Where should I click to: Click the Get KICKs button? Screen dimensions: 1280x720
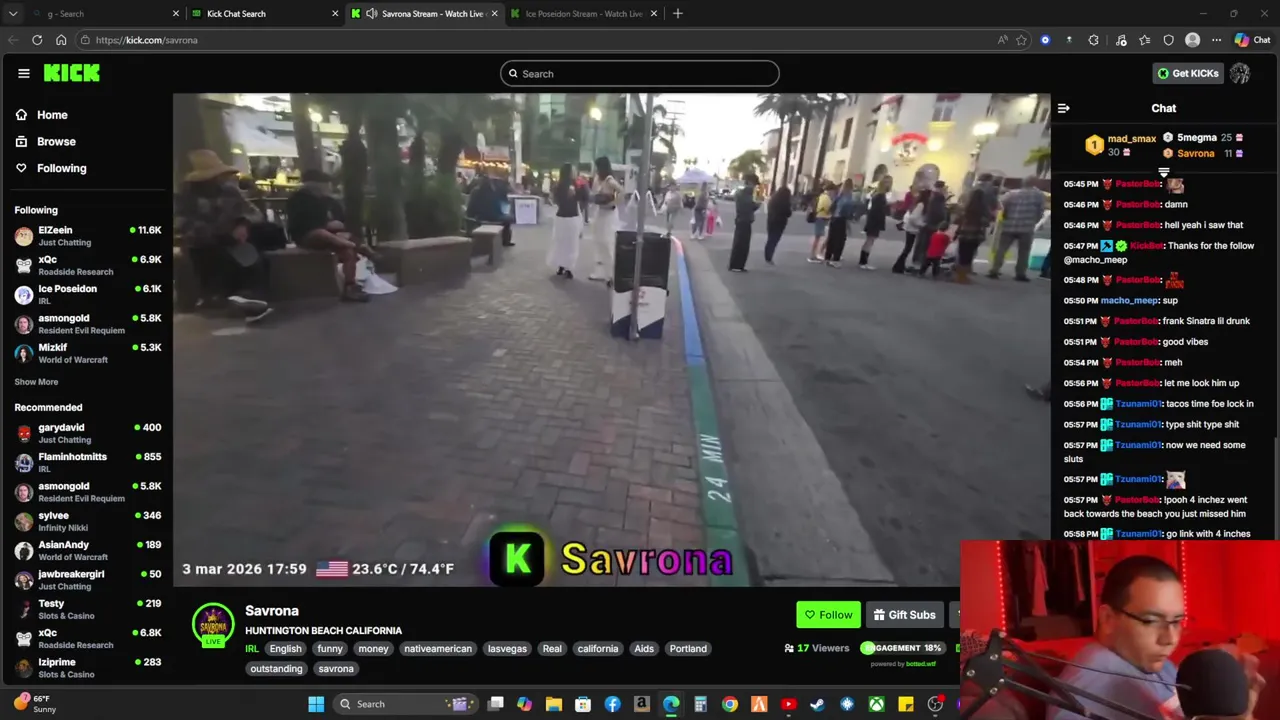[x=1188, y=73]
